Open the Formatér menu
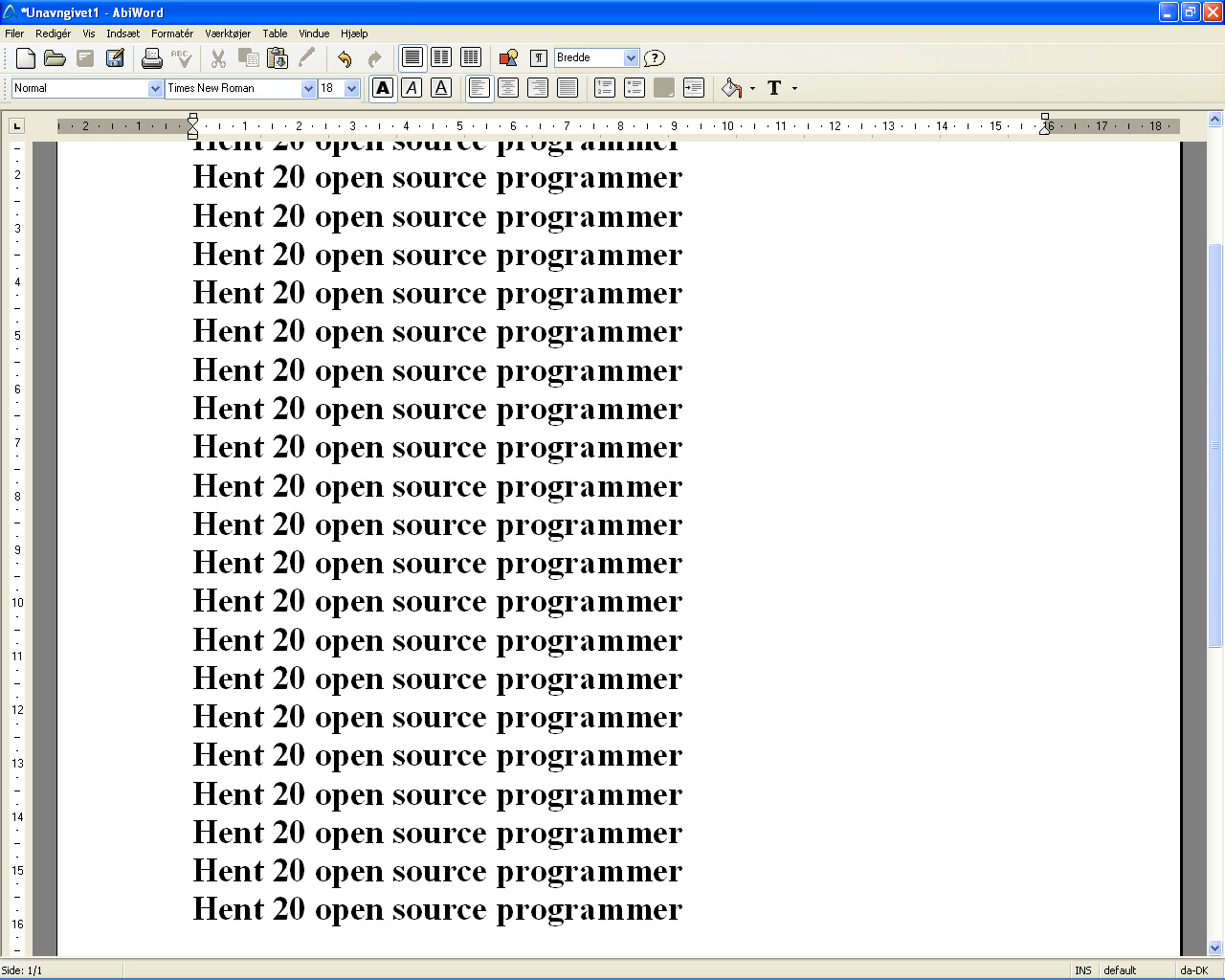 click(x=171, y=33)
